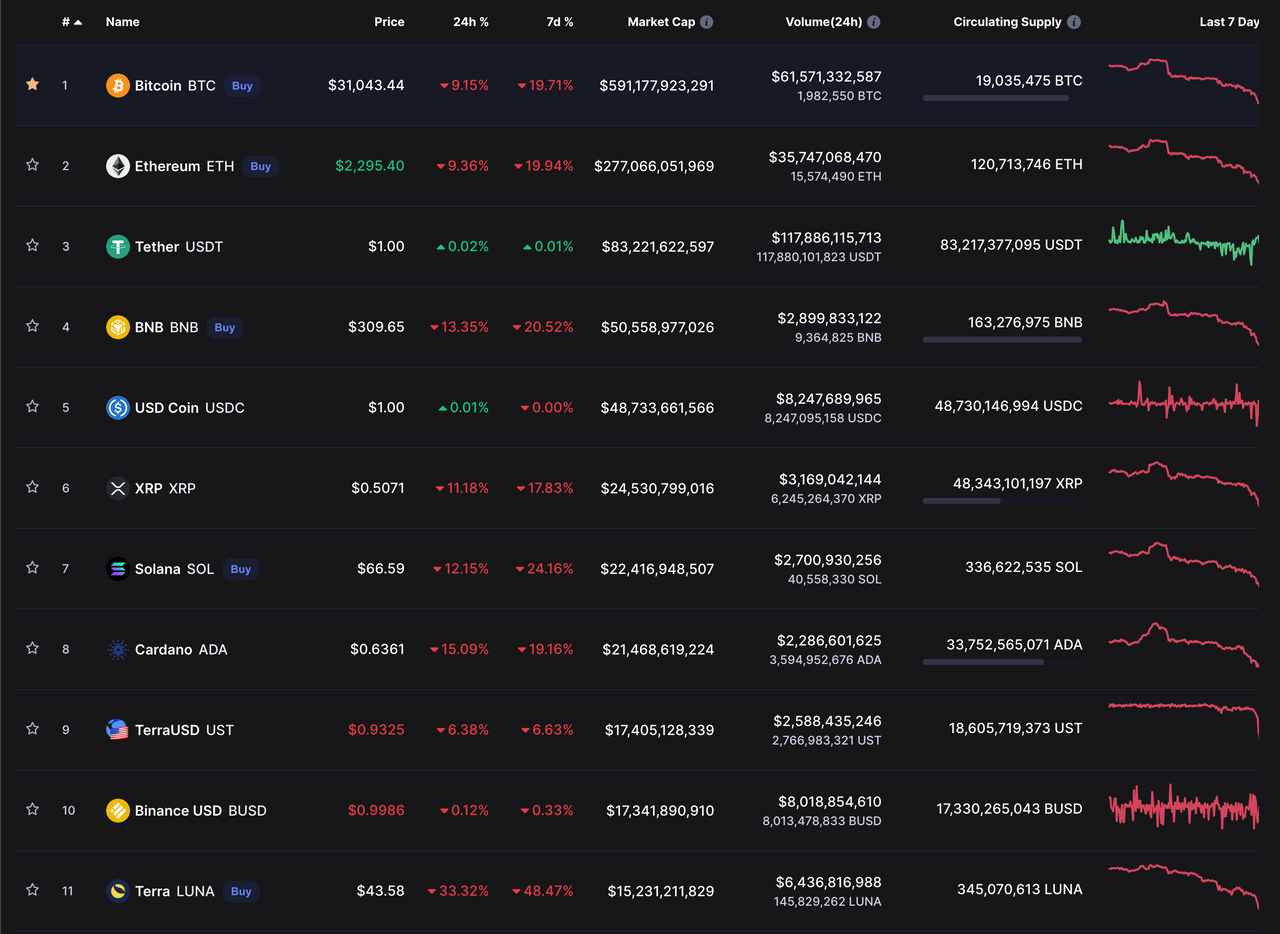
Task: Sort by Volume(24h) column header
Action: tap(824, 22)
